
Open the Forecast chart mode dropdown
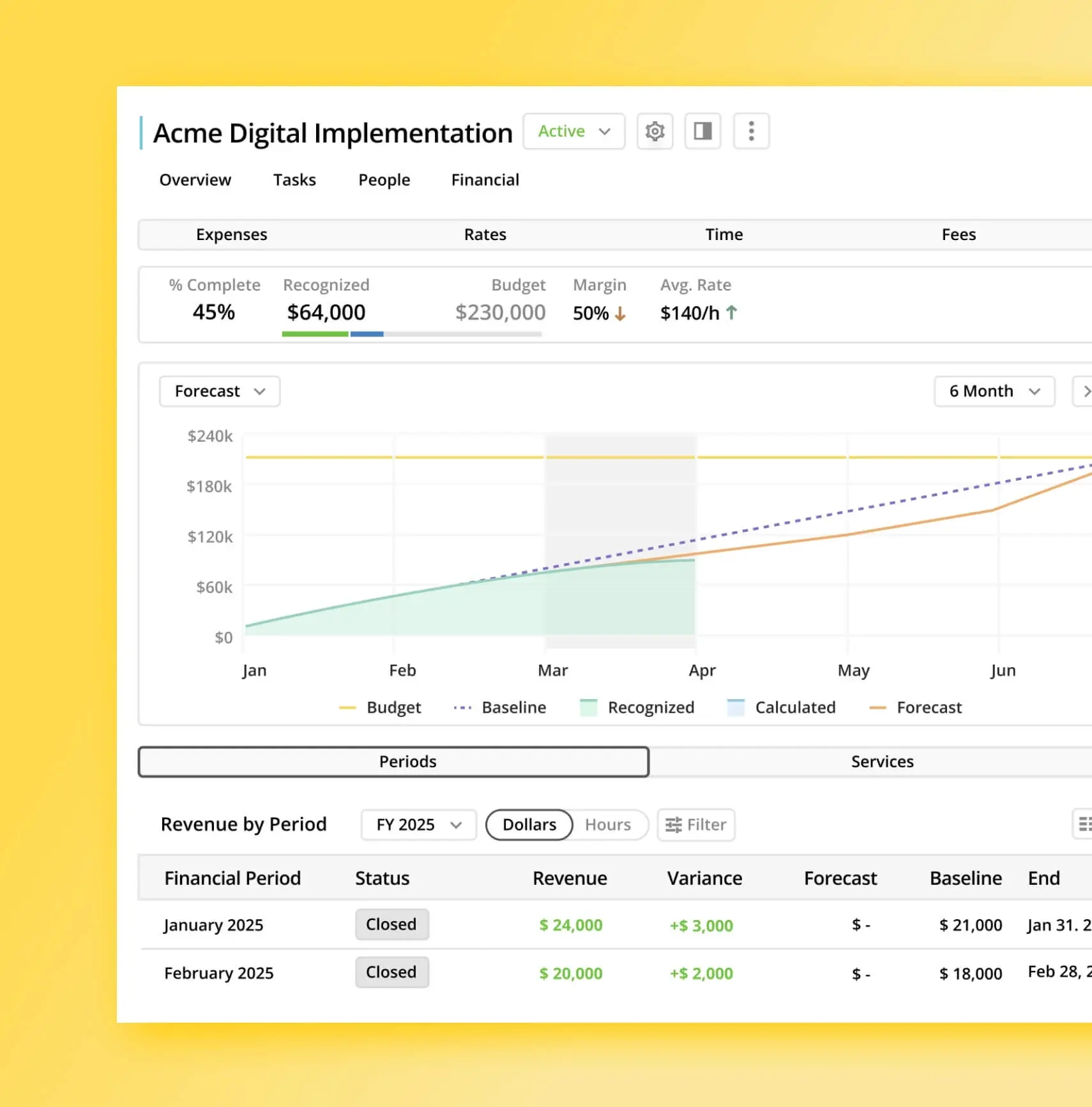point(219,391)
